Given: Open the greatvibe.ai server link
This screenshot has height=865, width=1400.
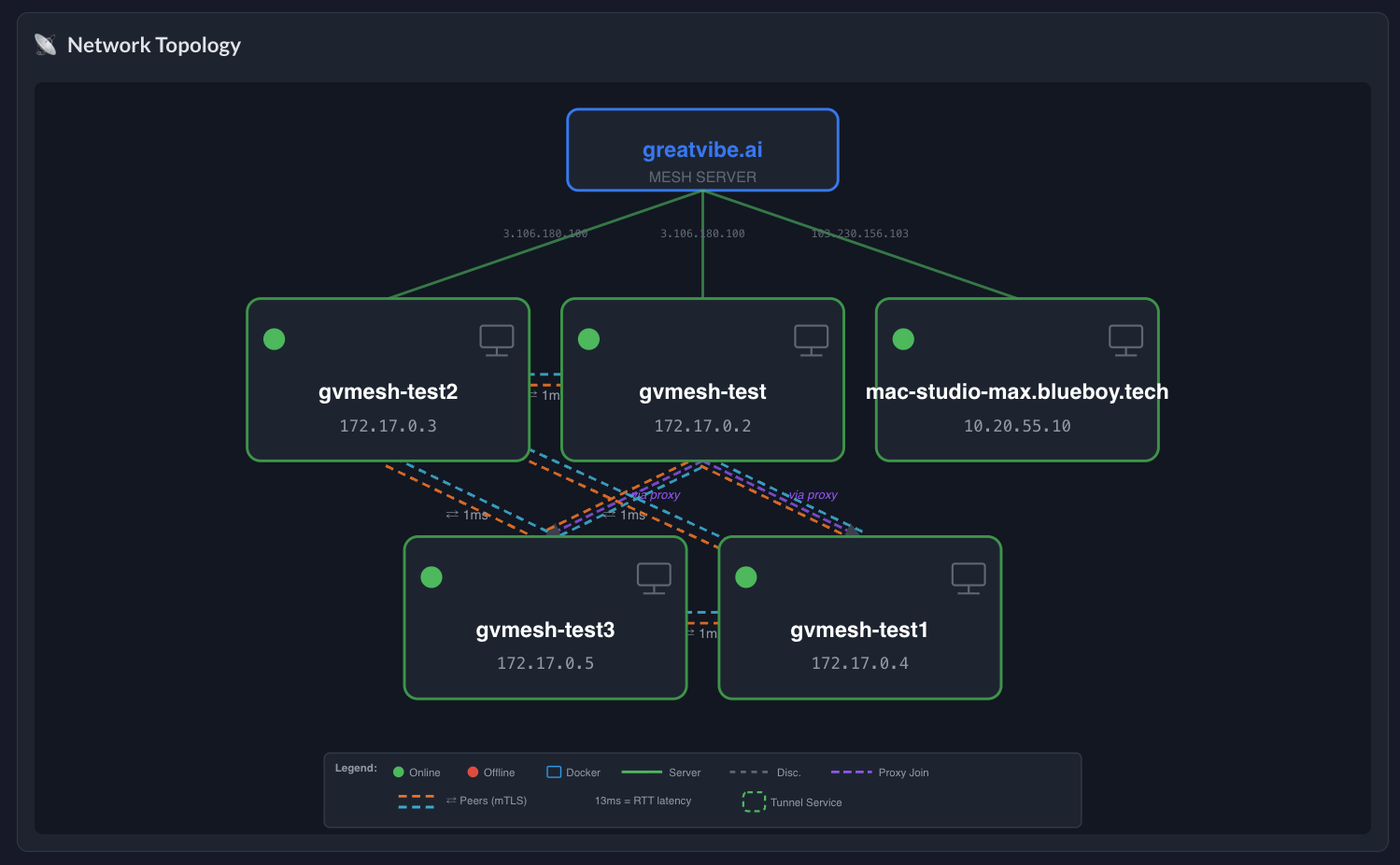Looking at the screenshot, I should [702, 149].
